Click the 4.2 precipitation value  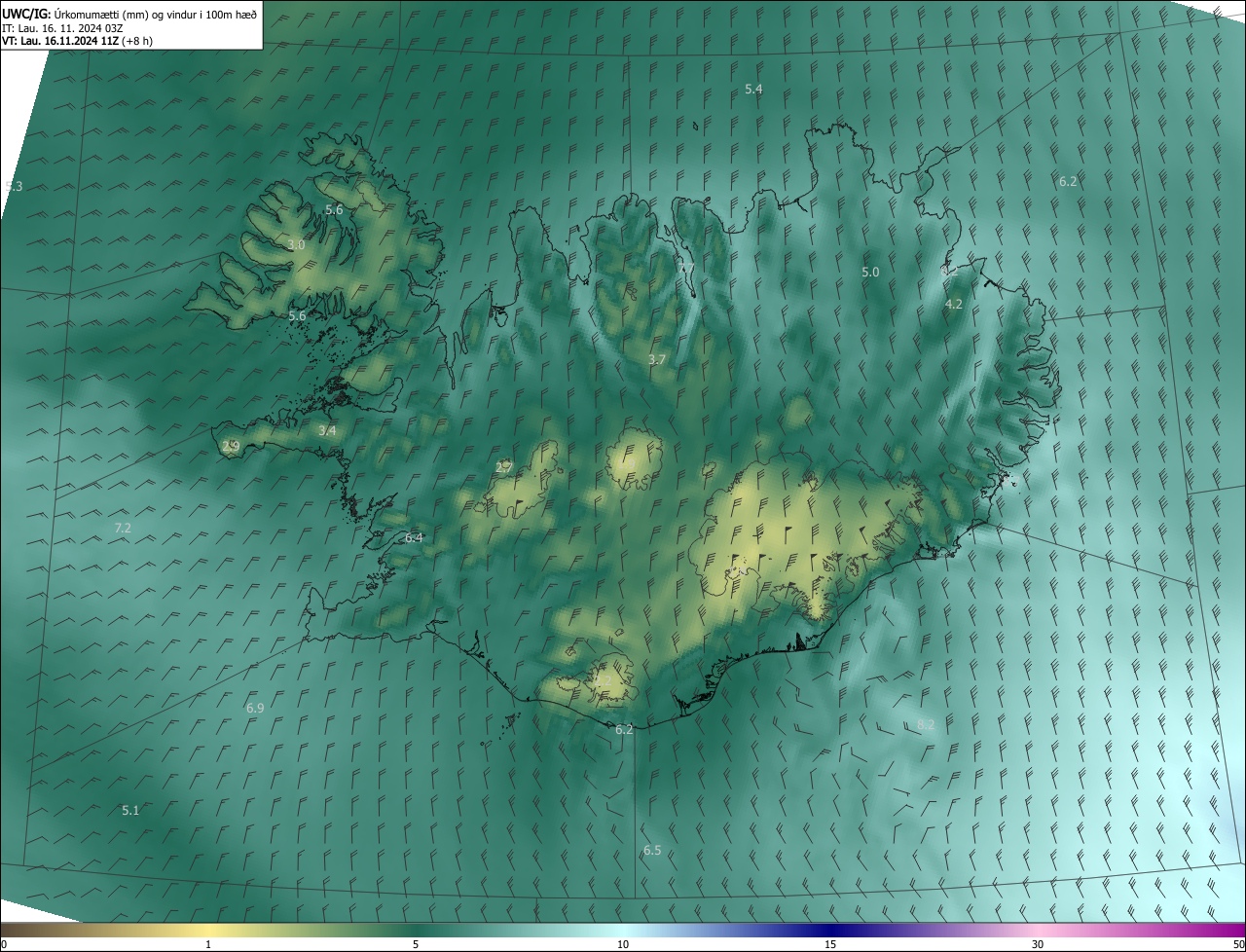954,305
